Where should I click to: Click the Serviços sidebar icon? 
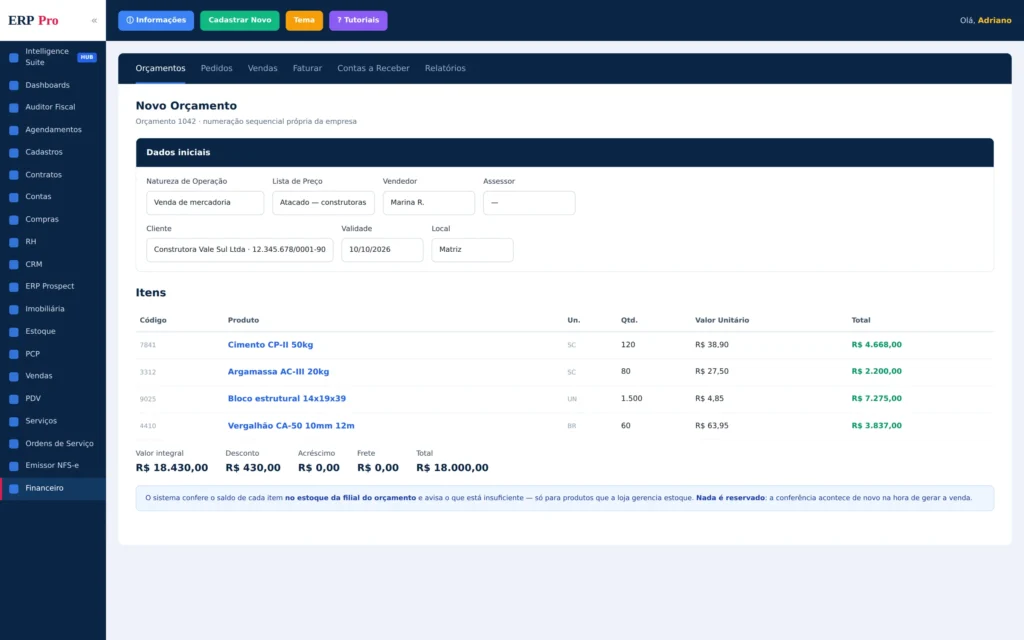coord(14,421)
